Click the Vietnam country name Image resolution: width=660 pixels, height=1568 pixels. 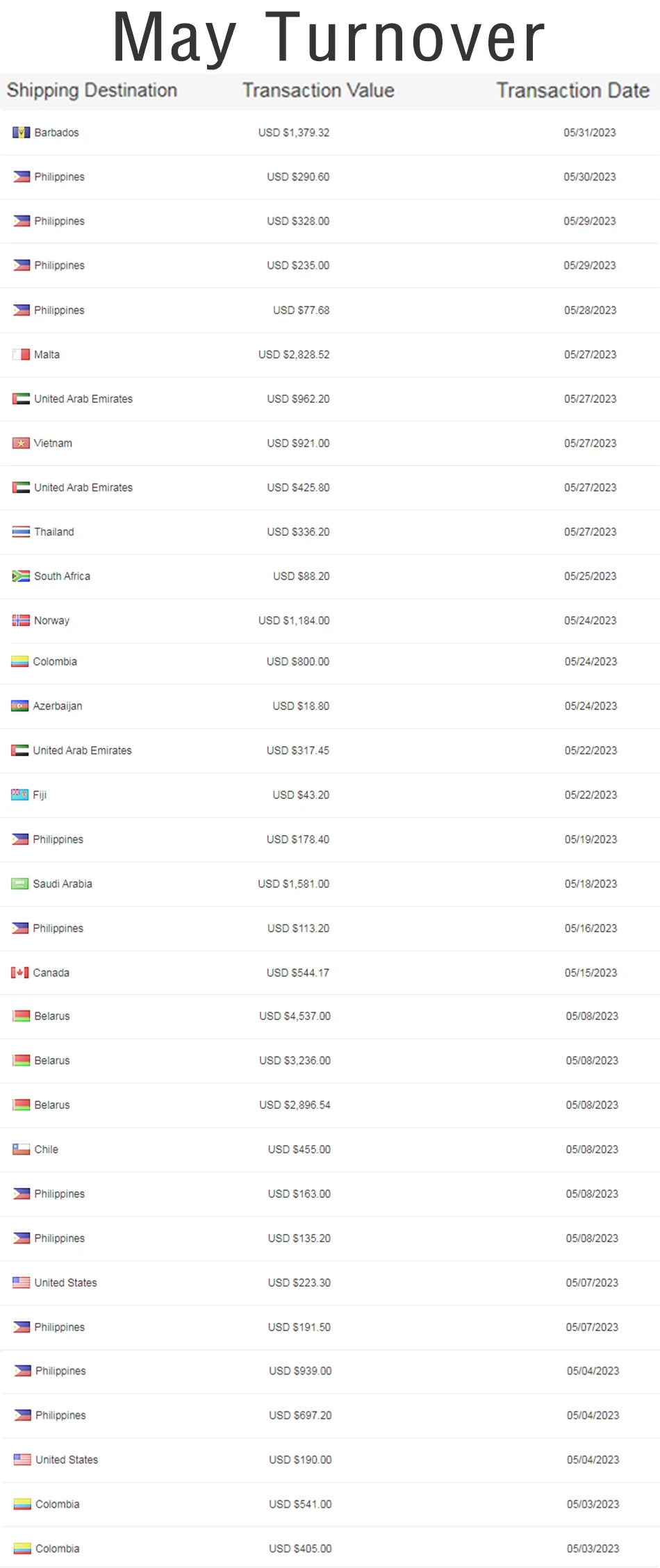53,443
